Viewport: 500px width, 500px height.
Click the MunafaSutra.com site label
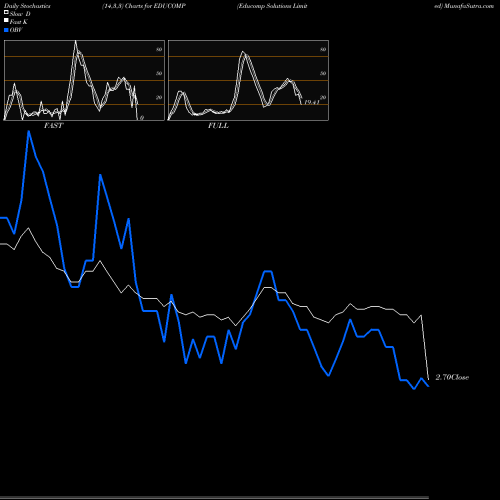[x=469, y=6]
